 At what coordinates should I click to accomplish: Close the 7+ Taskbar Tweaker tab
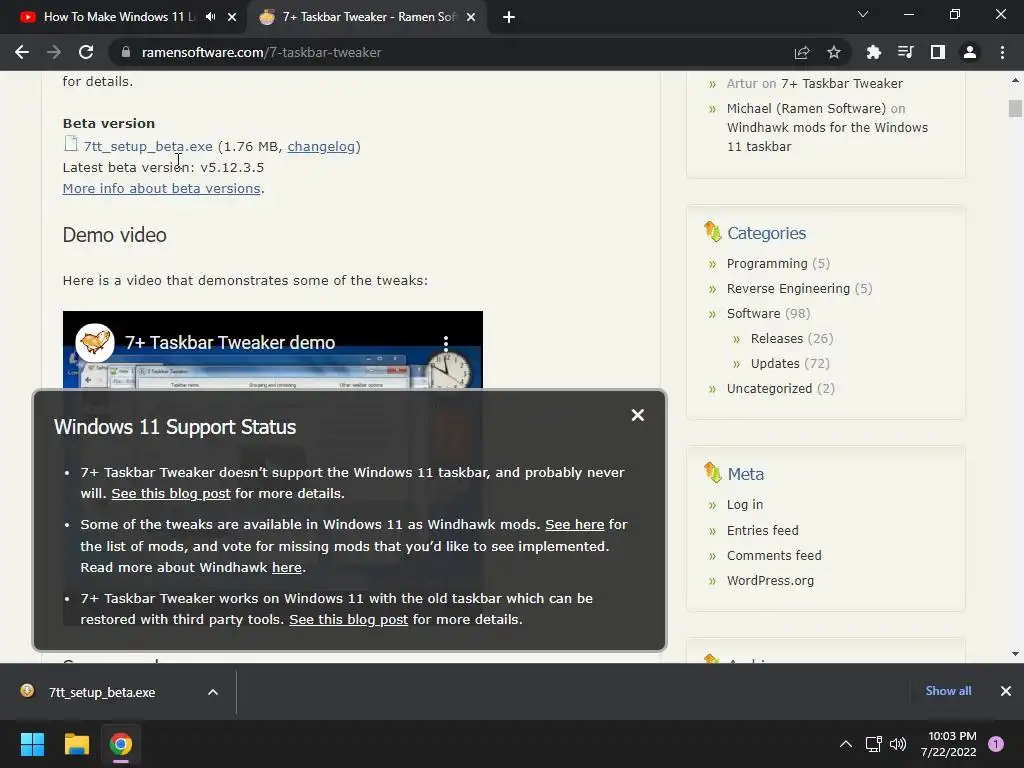[471, 17]
